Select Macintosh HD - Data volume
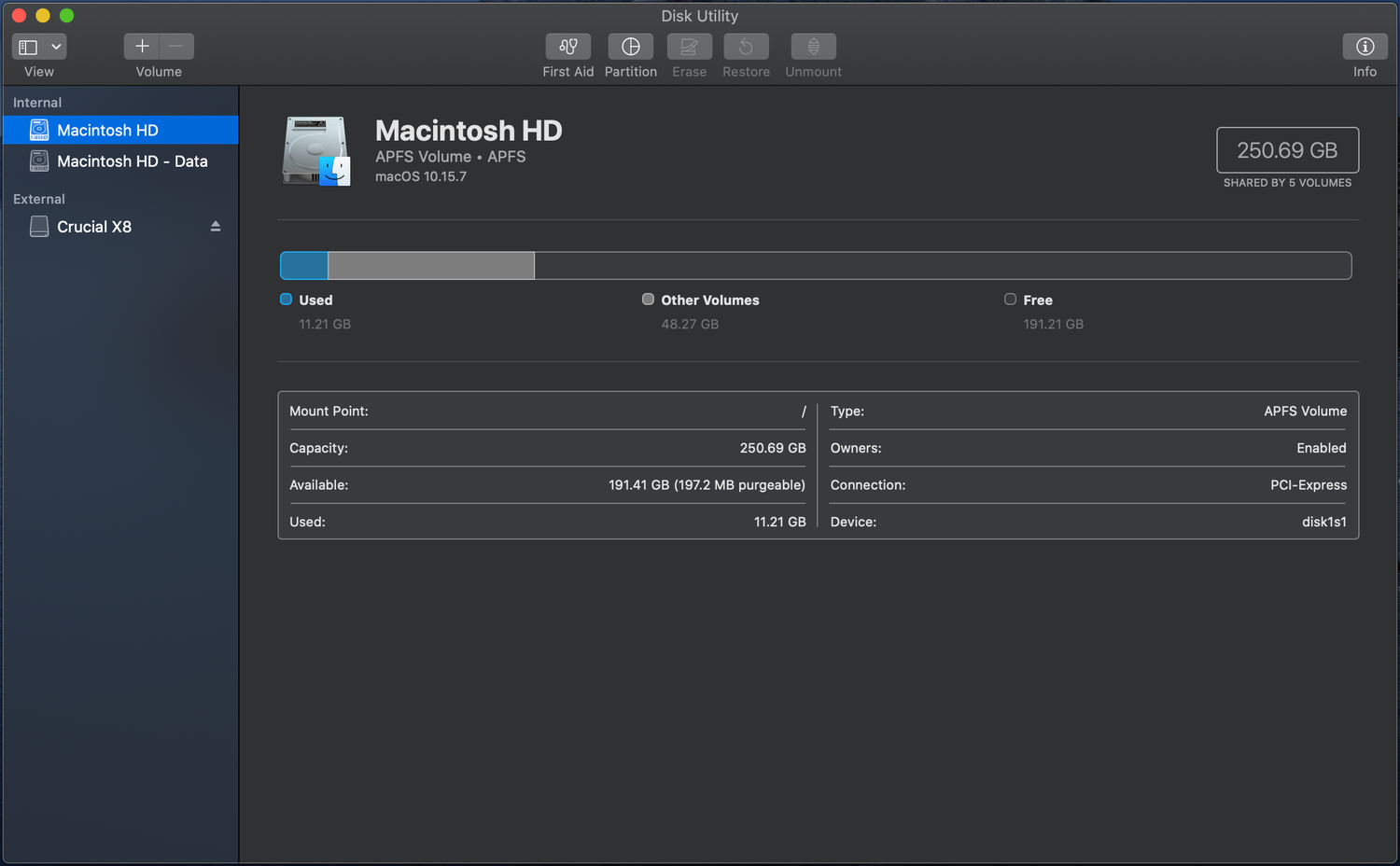 pos(132,161)
